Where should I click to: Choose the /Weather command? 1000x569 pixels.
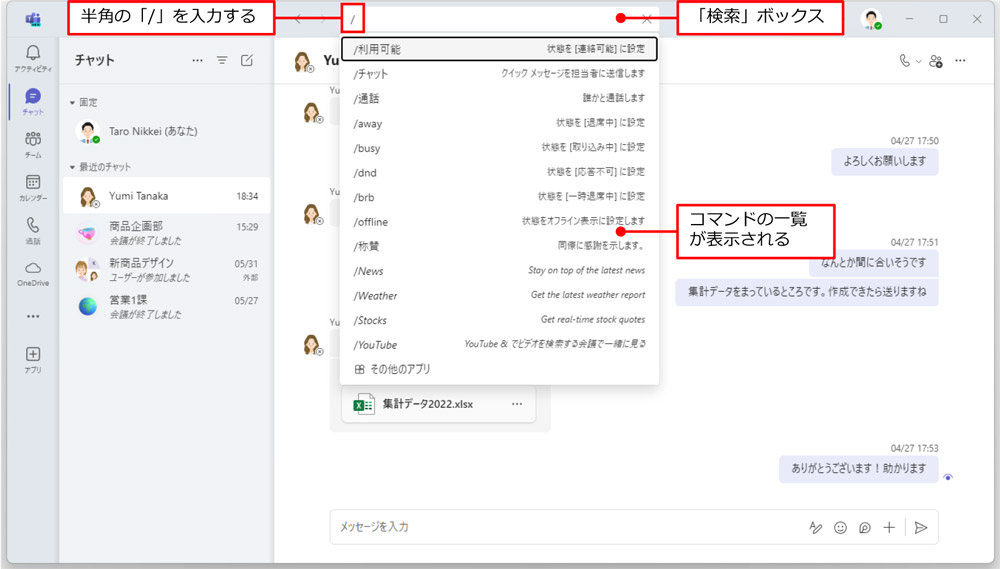499,295
